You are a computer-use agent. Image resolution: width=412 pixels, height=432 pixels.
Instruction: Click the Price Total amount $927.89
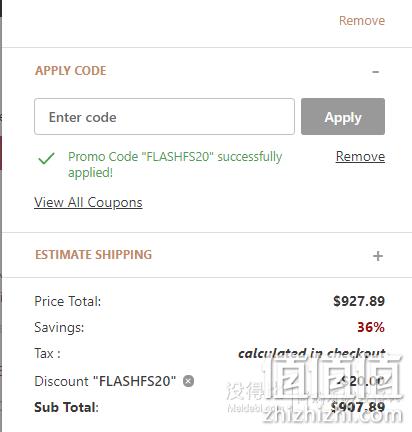pyautogui.click(x=359, y=301)
